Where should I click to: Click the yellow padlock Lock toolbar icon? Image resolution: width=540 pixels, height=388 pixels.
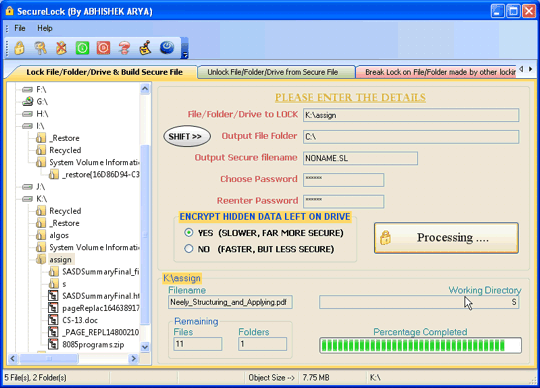tap(20, 48)
